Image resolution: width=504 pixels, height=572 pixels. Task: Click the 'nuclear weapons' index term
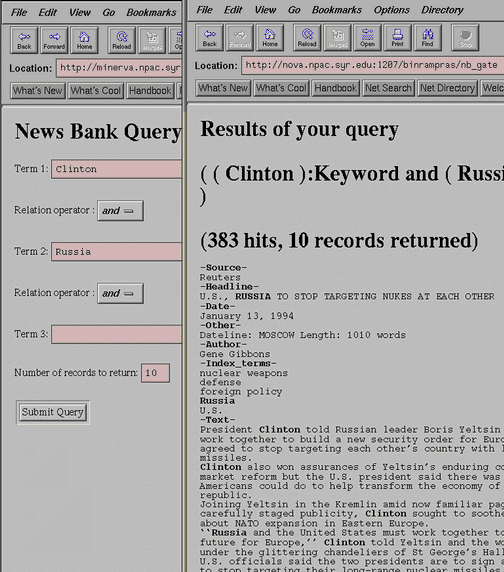244,373
